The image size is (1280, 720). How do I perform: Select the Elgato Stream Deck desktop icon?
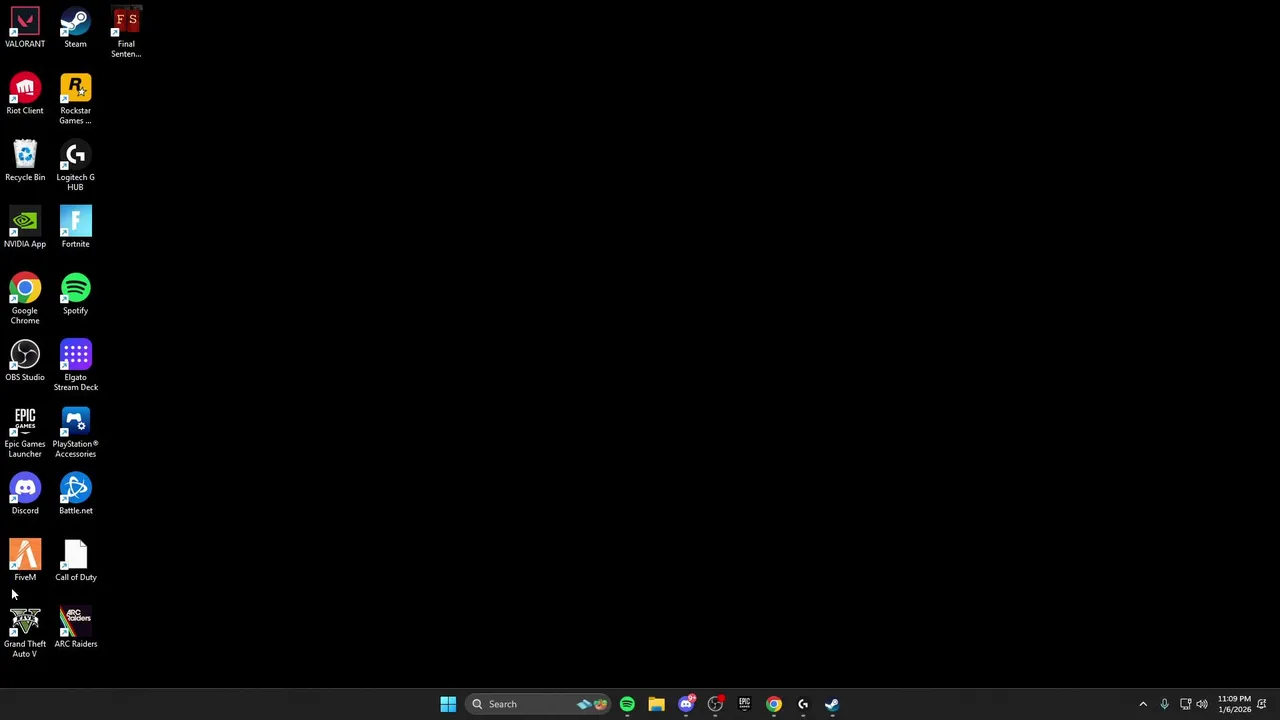[75, 367]
